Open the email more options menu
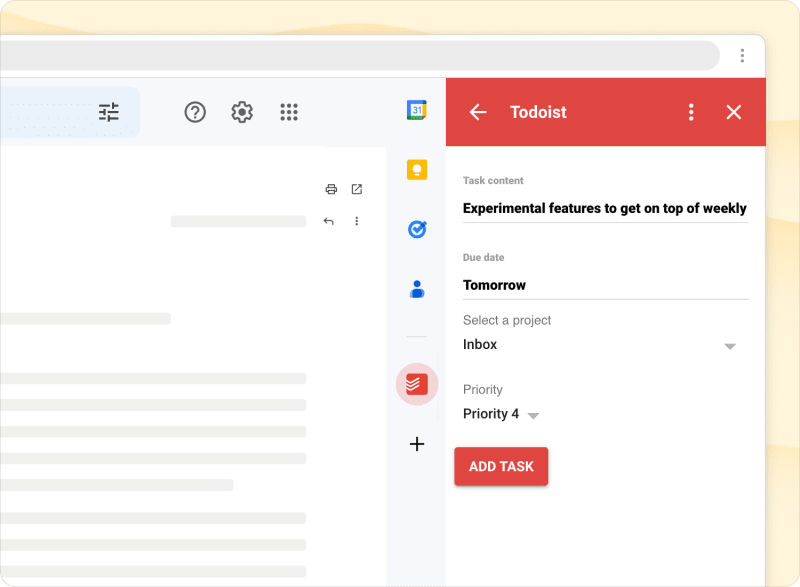The image size is (800, 587). tap(357, 221)
